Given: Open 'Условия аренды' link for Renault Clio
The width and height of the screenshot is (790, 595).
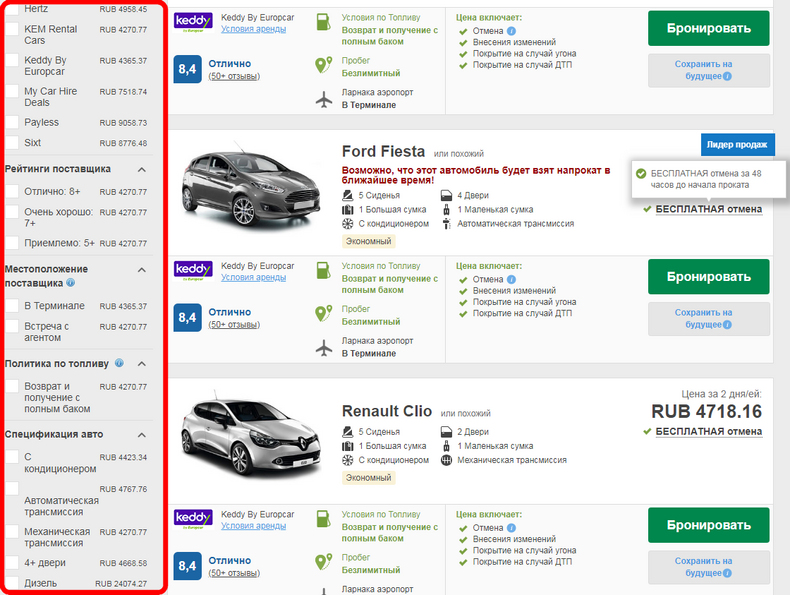Looking at the screenshot, I should click(x=253, y=525).
